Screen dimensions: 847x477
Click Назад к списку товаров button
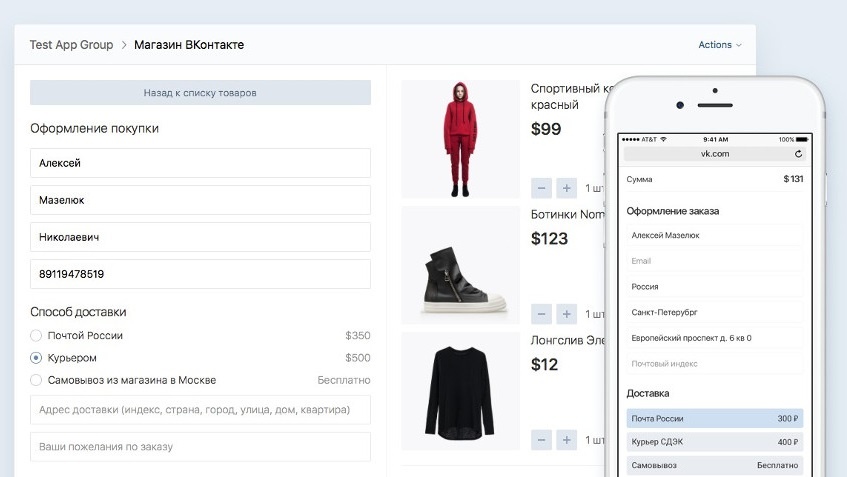[x=200, y=92]
